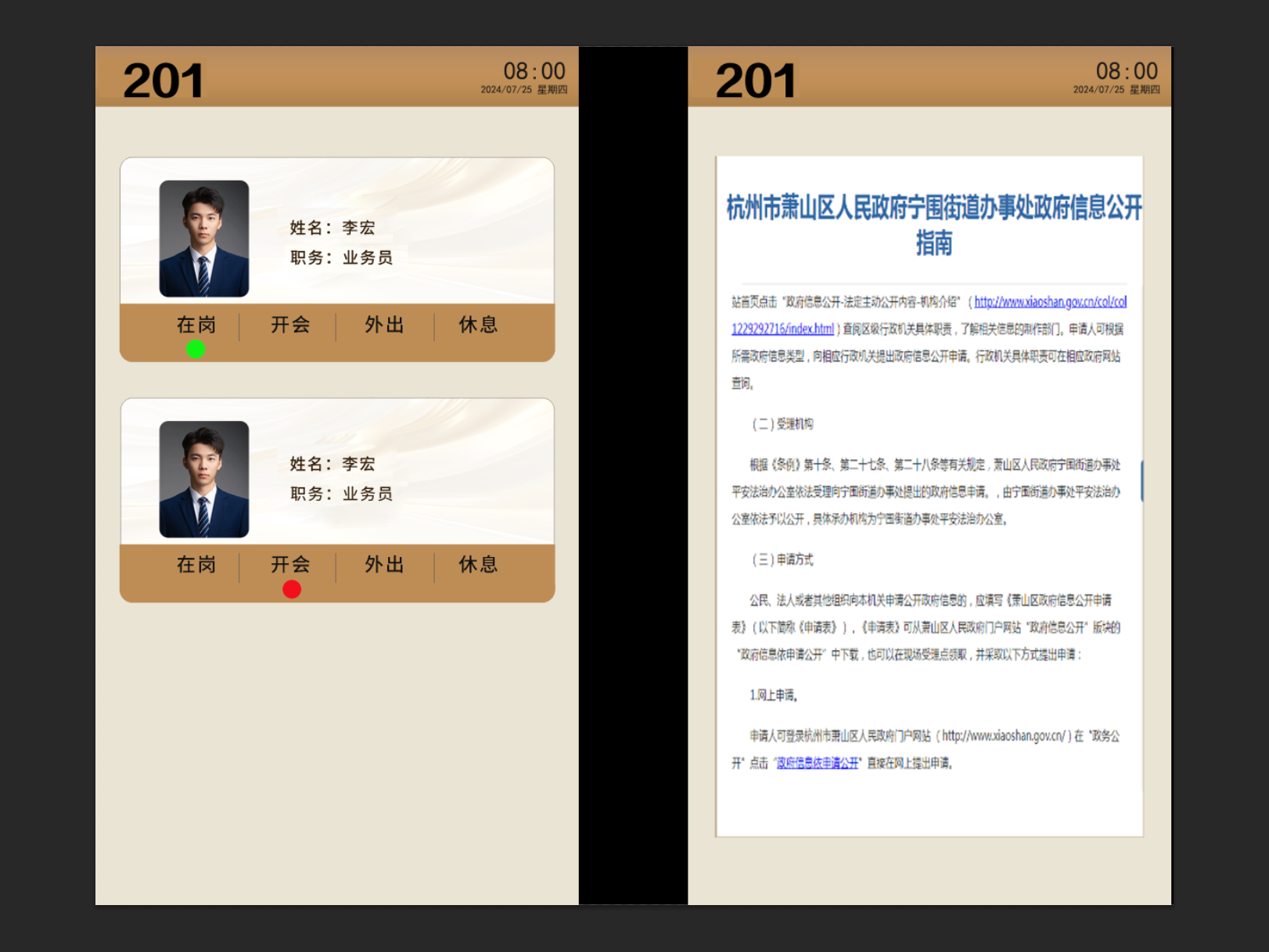Select 外出 status on the first staff card
The height and width of the screenshot is (952, 1269).
[384, 325]
